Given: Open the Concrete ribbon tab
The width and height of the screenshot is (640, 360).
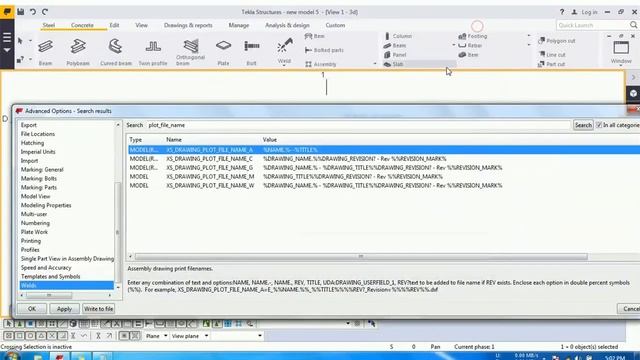Looking at the screenshot, I should [82, 25].
